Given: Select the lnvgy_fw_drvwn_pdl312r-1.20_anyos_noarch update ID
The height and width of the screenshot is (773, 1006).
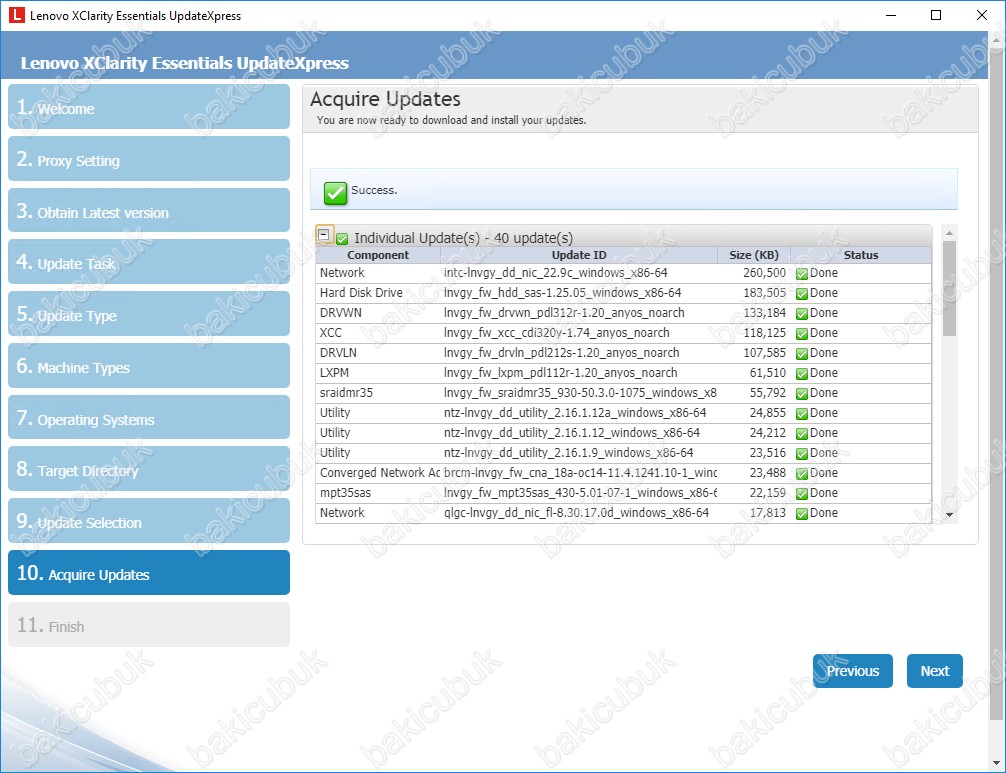Looking at the screenshot, I should (x=564, y=313).
